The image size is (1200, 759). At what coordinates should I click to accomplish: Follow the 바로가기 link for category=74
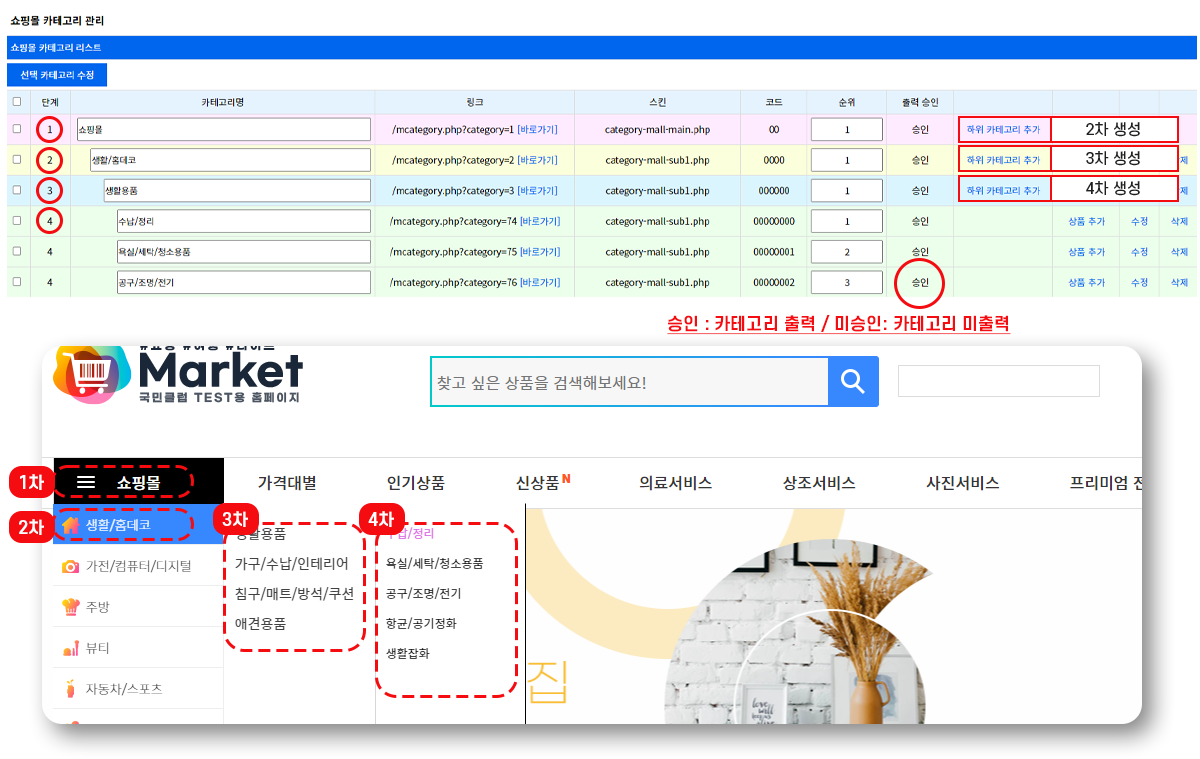[x=540, y=221]
